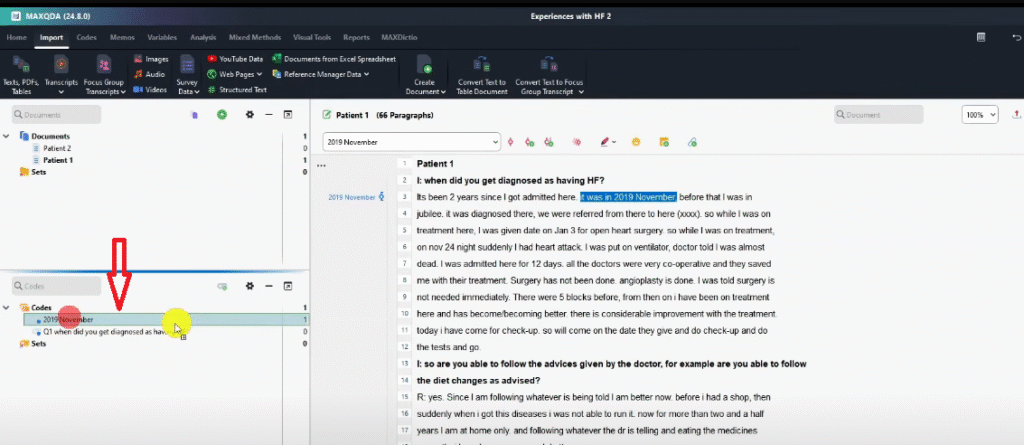1024x445 pixels.
Task: Import Images from the ribbon
Action: (x=151, y=59)
